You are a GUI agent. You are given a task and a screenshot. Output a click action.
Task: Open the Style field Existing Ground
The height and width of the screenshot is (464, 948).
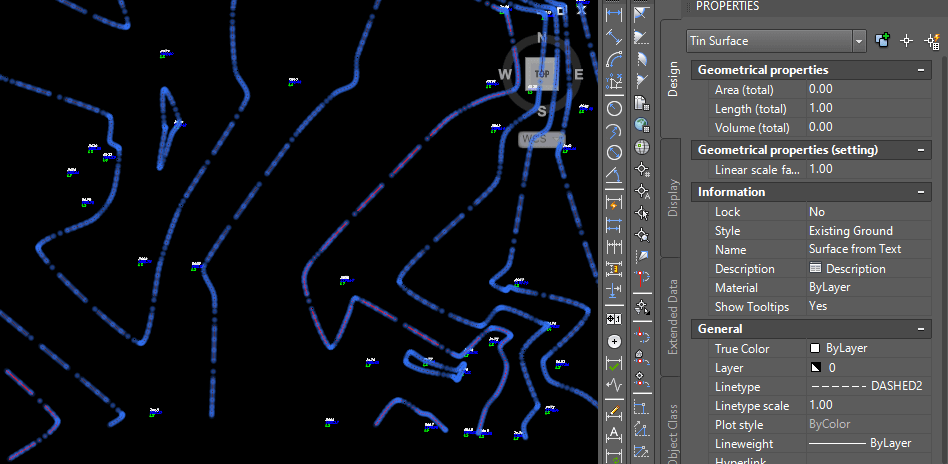coord(869,230)
